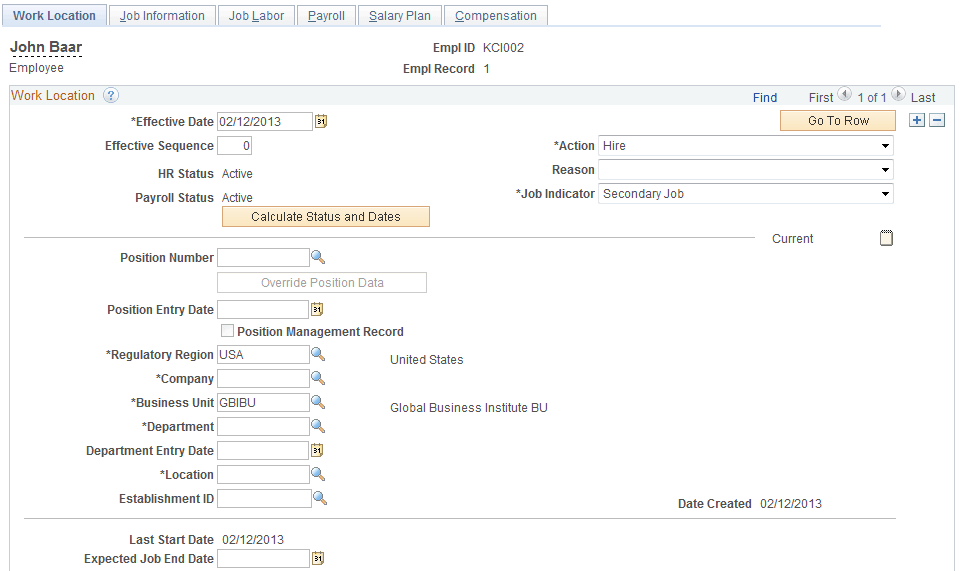Click the Regulatory Region field
The width and height of the screenshot is (964, 571).
tap(263, 355)
